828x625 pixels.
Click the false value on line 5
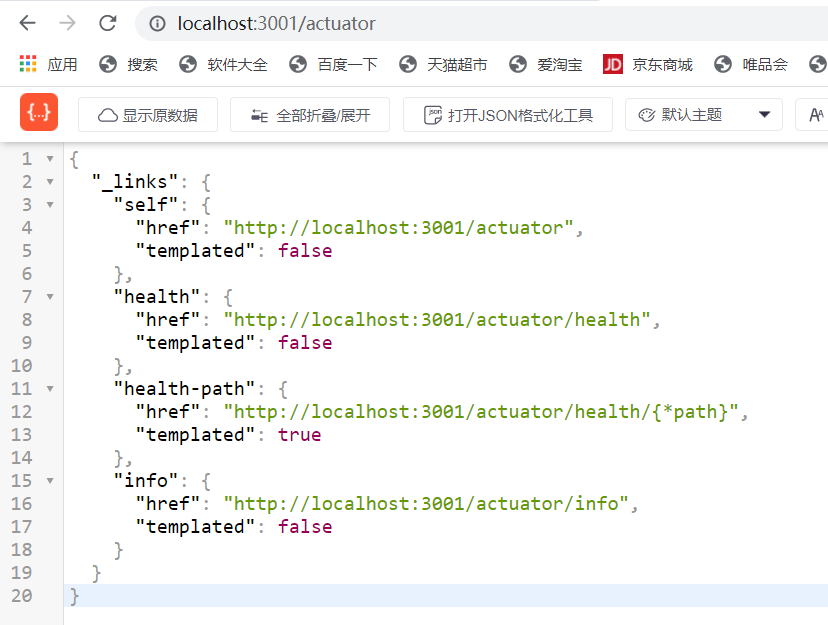[x=305, y=251]
